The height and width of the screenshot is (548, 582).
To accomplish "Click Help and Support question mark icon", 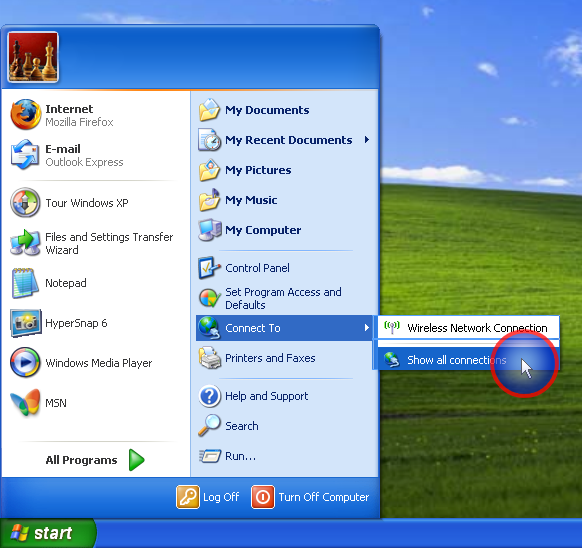I will (210, 396).
